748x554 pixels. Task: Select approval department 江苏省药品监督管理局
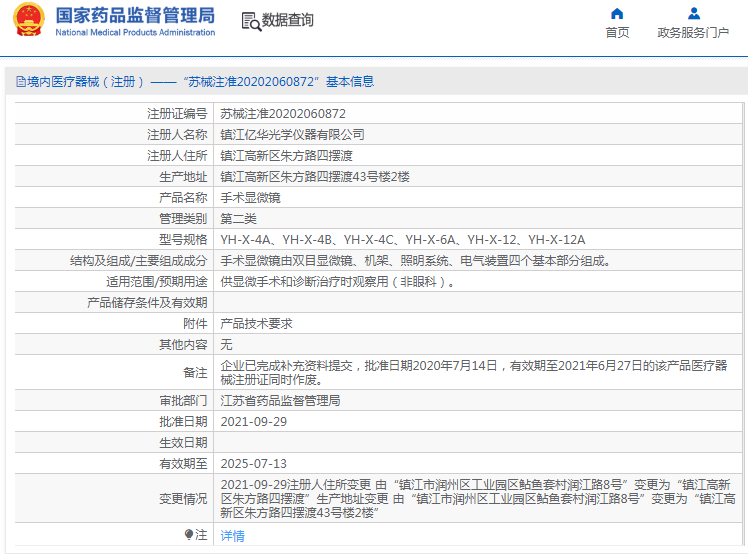point(280,400)
